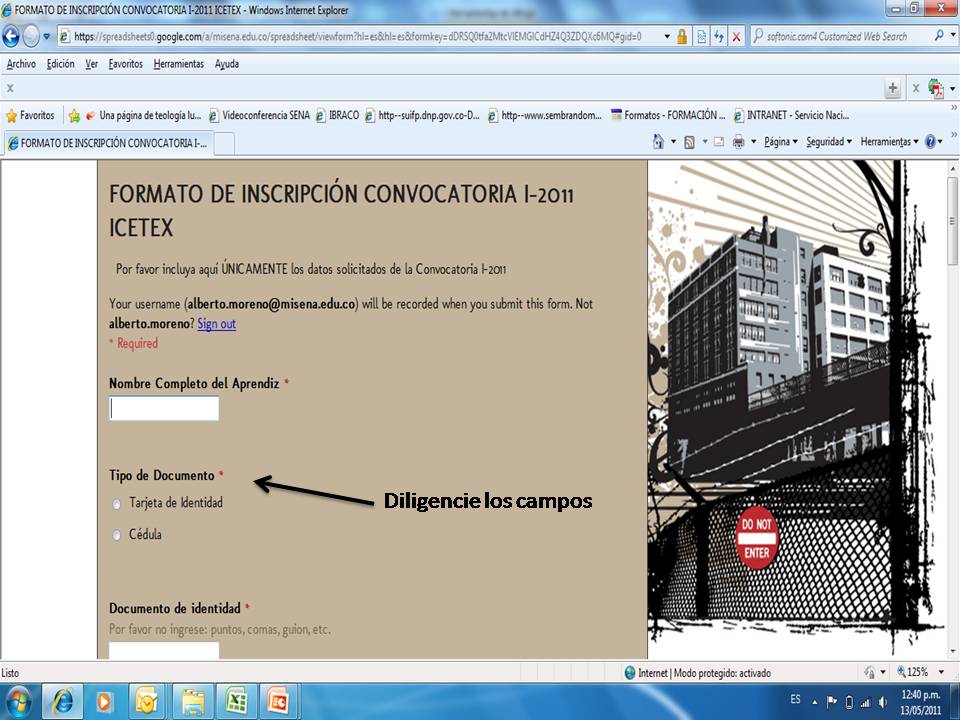Open the http--suifp.dnp.gov.co favorite
This screenshot has width=960, height=720.
coord(422,115)
